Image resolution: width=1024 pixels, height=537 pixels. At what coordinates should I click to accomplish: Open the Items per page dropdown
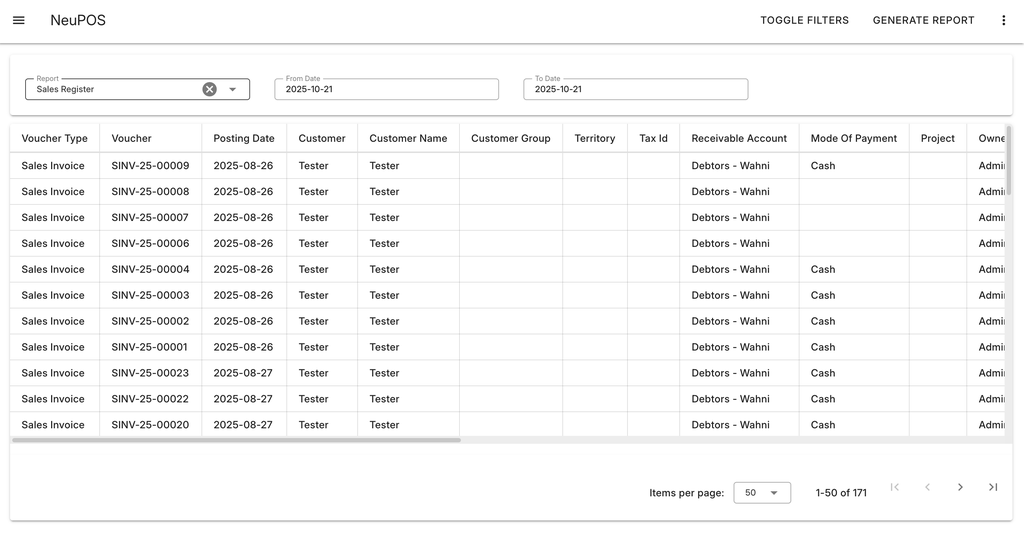coord(762,493)
